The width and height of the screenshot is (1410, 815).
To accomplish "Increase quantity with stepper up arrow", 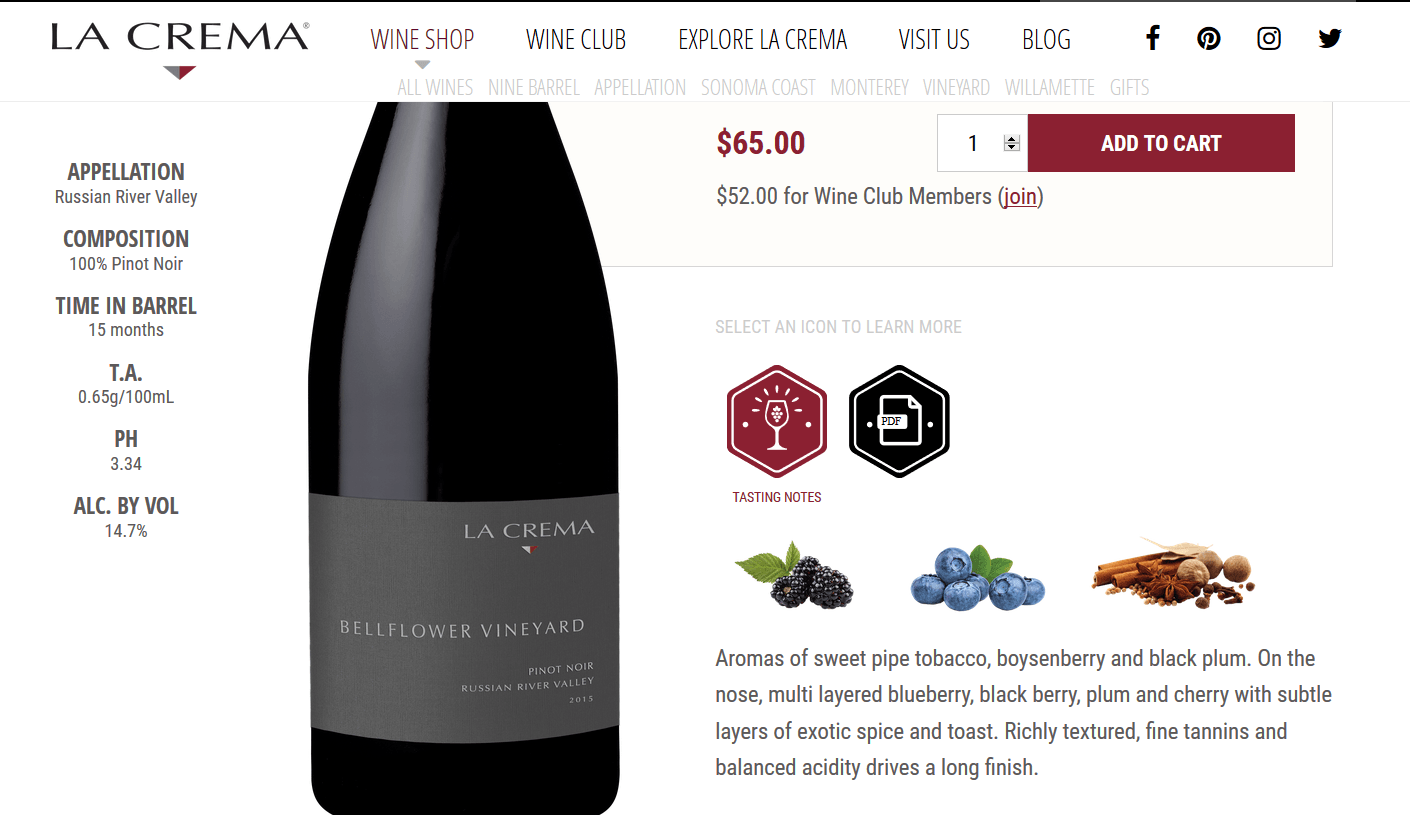I will (1011, 138).
